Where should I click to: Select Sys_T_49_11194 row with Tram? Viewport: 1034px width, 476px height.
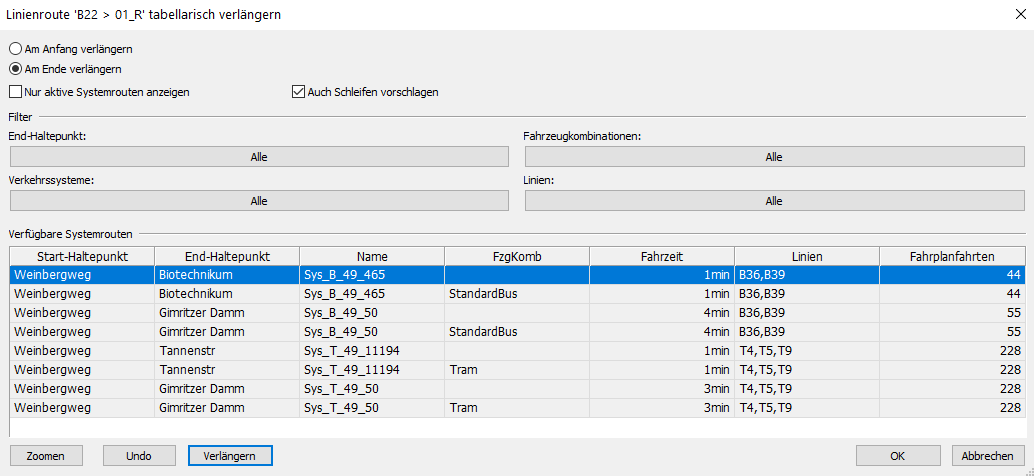pyautogui.click(x=372, y=369)
